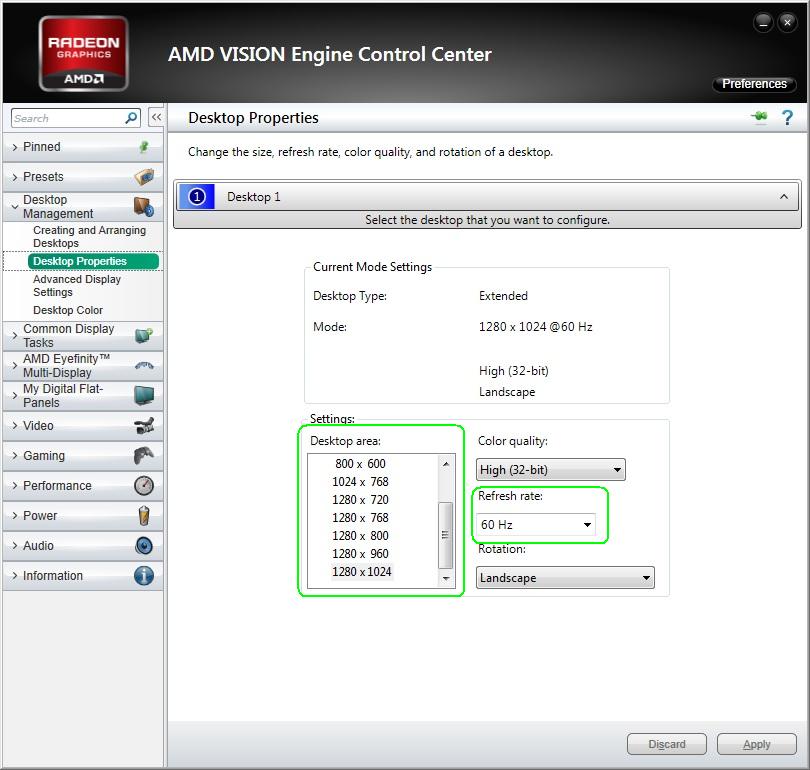
Task: Click the Information i icon
Action: tap(144, 575)
